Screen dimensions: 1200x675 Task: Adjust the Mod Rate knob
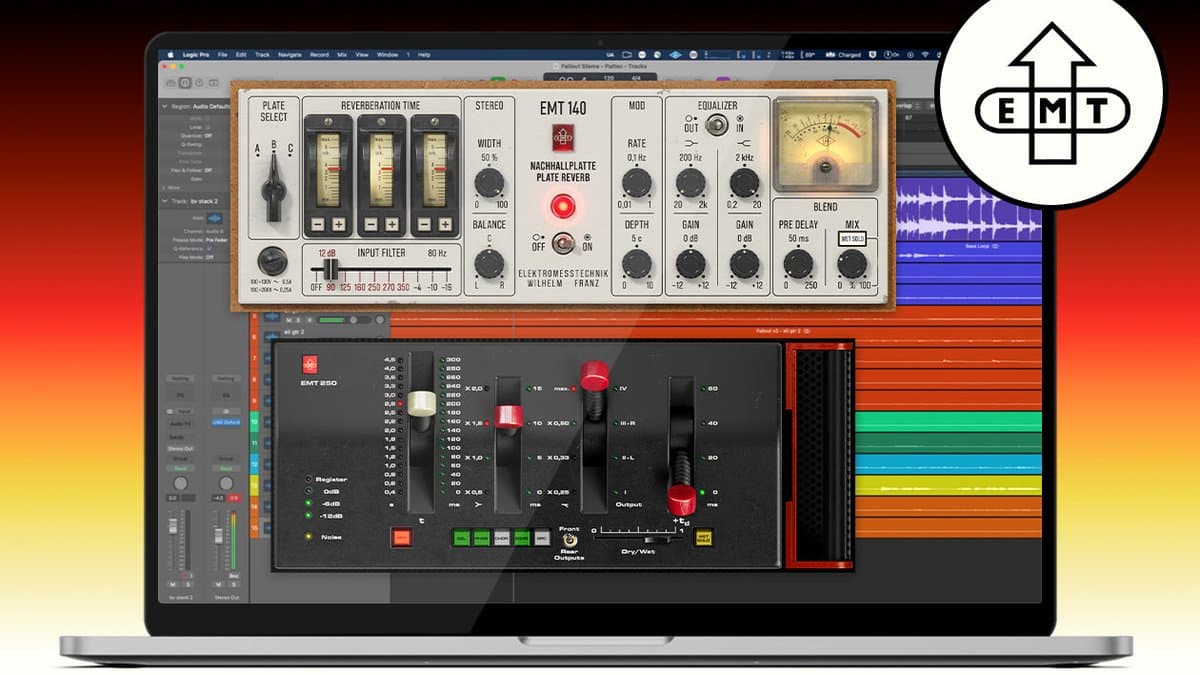637,182
